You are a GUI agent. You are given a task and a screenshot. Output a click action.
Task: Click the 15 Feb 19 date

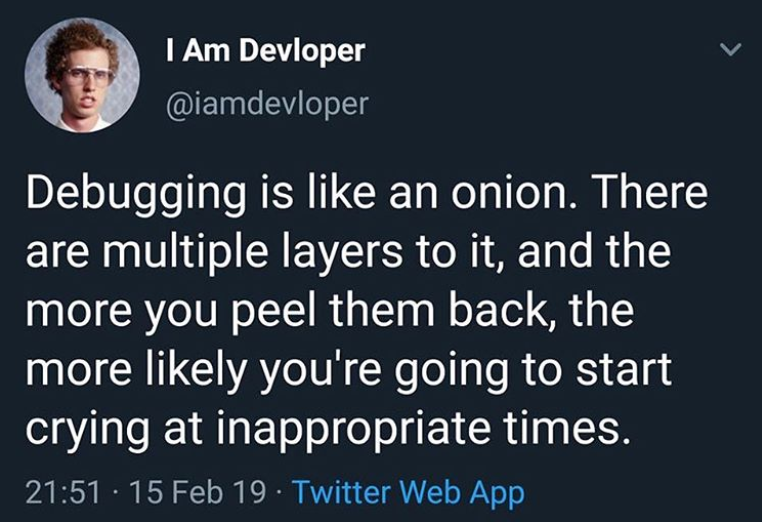click(198, 492)
